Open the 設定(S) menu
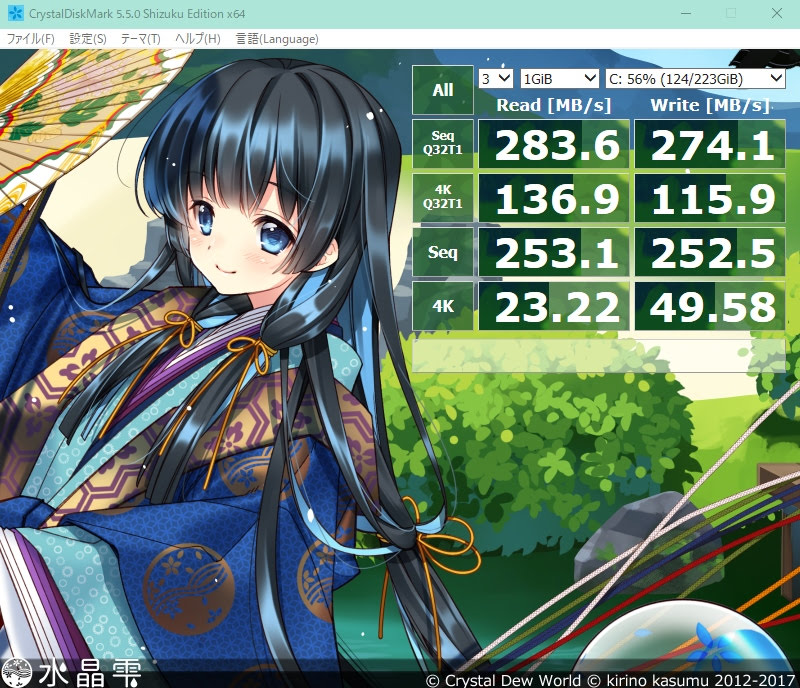 [88, 39]
